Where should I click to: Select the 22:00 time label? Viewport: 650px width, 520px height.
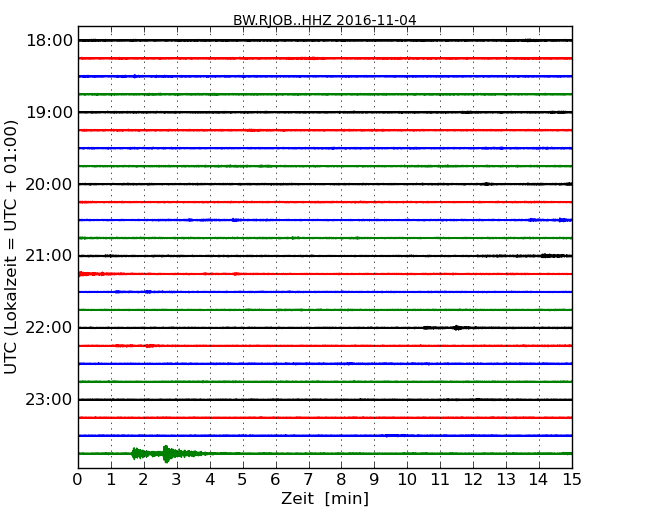(49, 328)
